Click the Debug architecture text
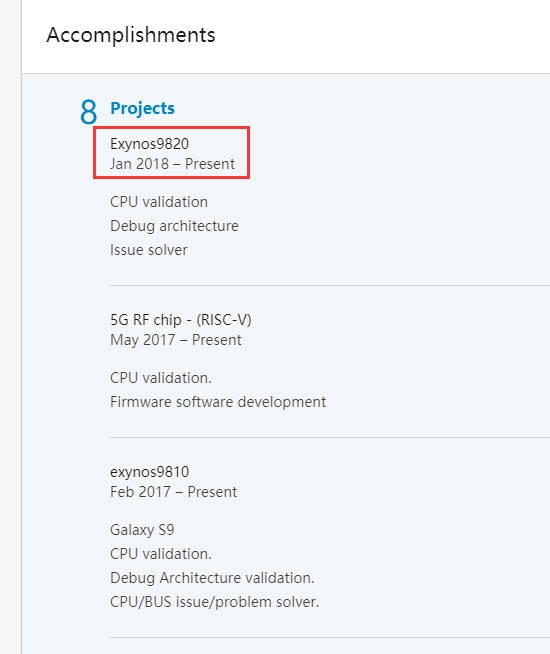This screenshot has width=550, height=654. click(x=174, y=226)
